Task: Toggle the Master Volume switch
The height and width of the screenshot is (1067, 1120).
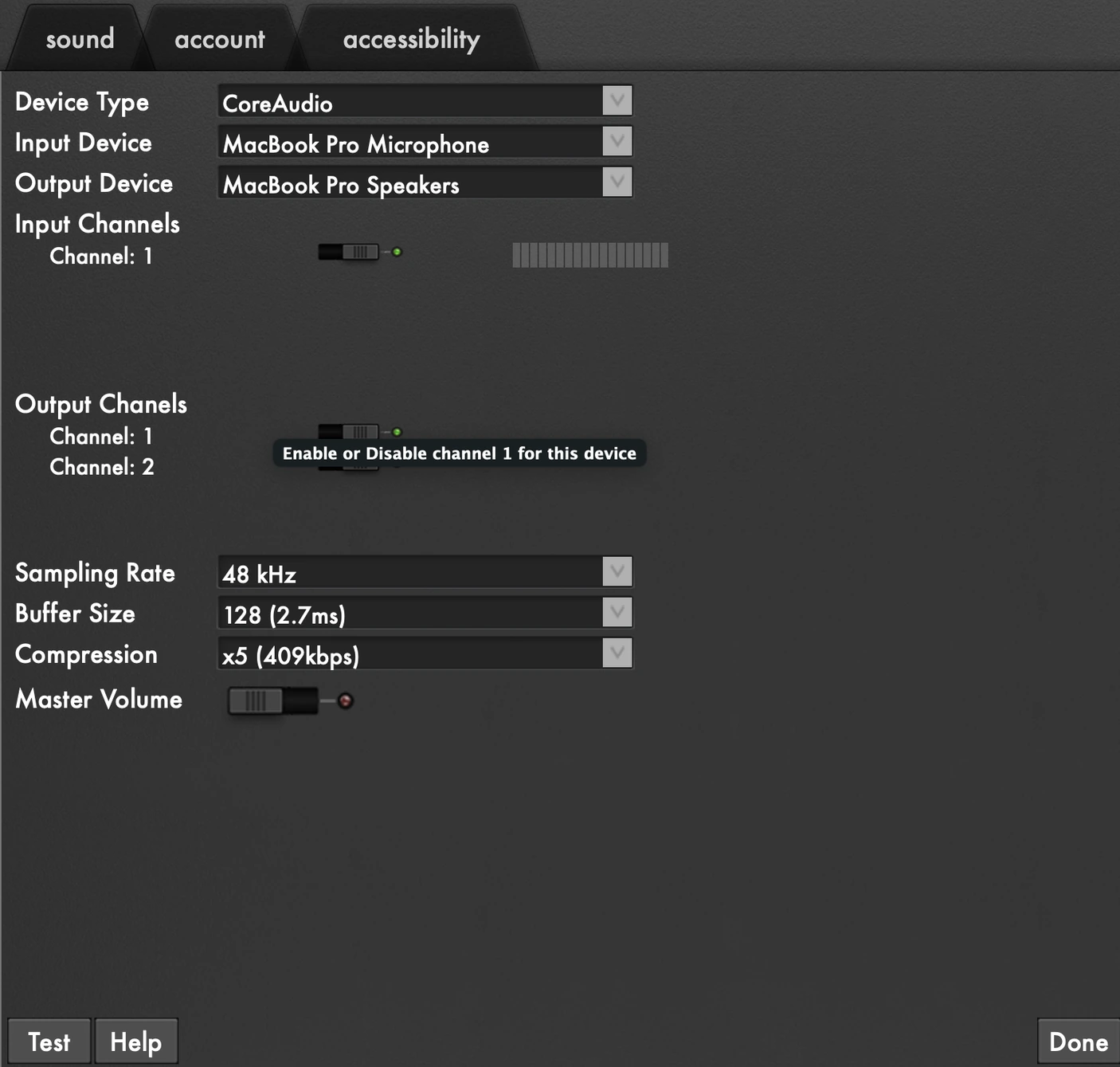Action: 290,701
